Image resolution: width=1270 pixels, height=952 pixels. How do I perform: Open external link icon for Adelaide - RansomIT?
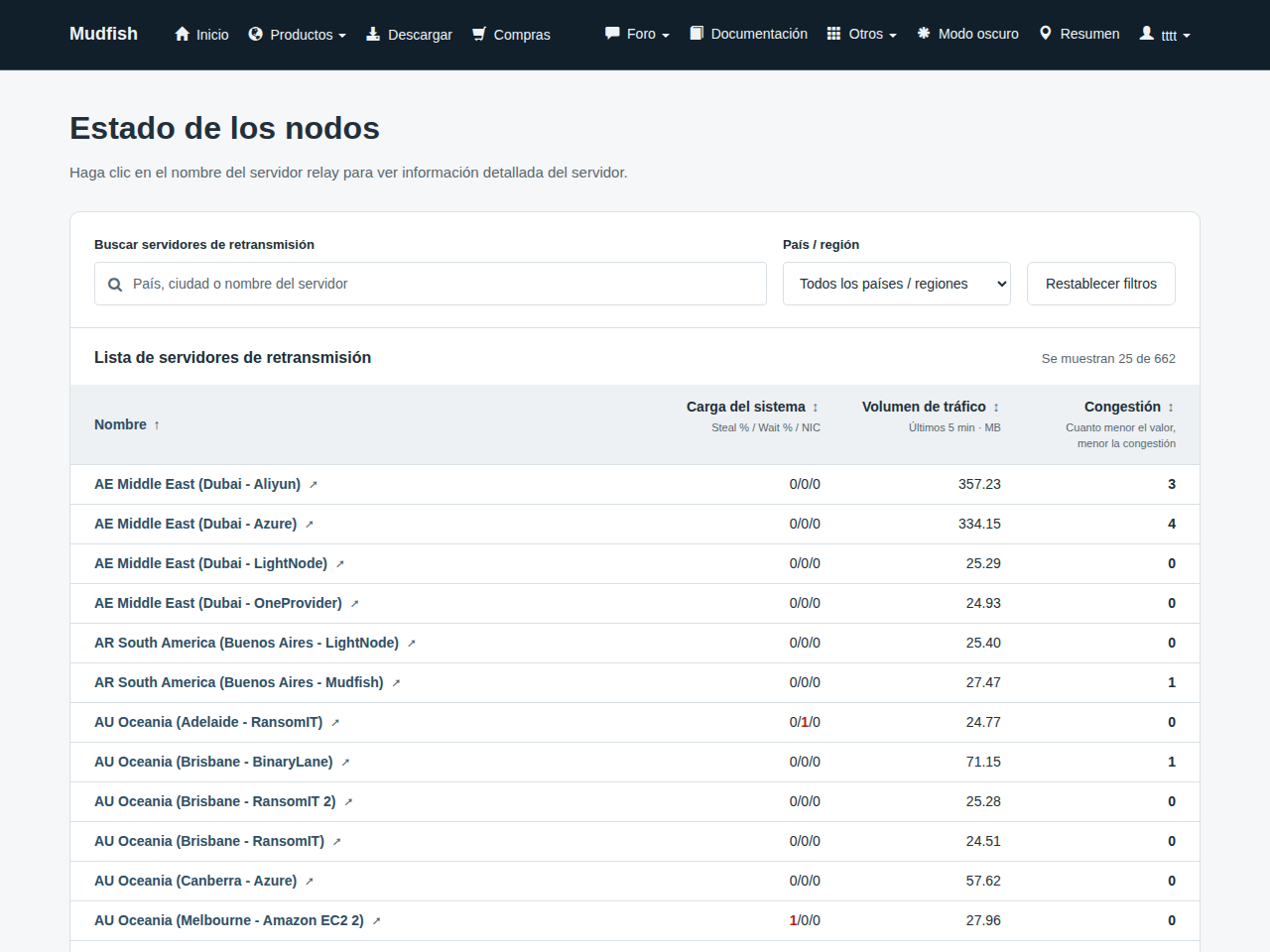(335, 723)
